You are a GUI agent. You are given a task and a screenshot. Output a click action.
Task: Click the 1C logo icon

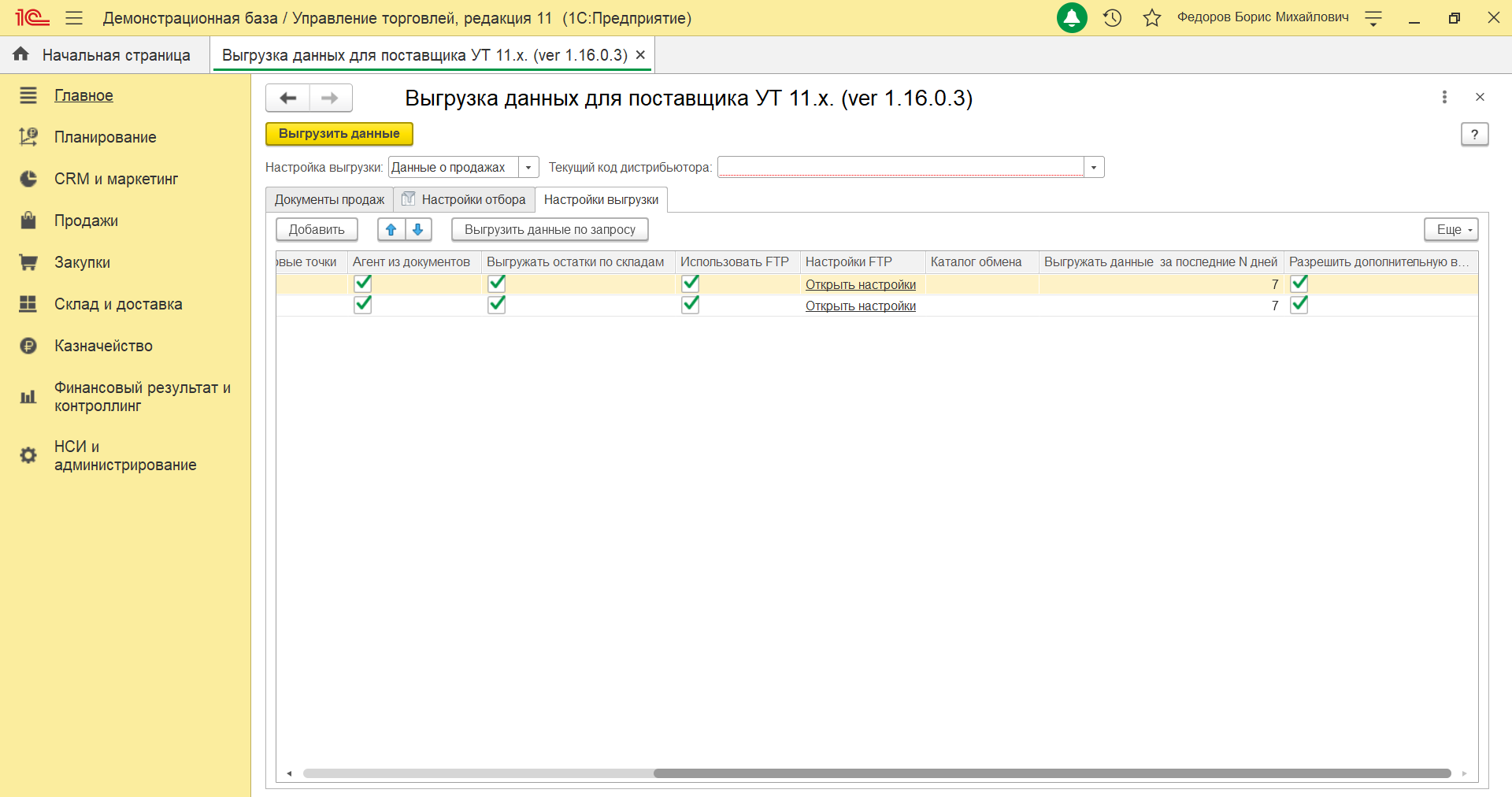click(x=32, y=17)
